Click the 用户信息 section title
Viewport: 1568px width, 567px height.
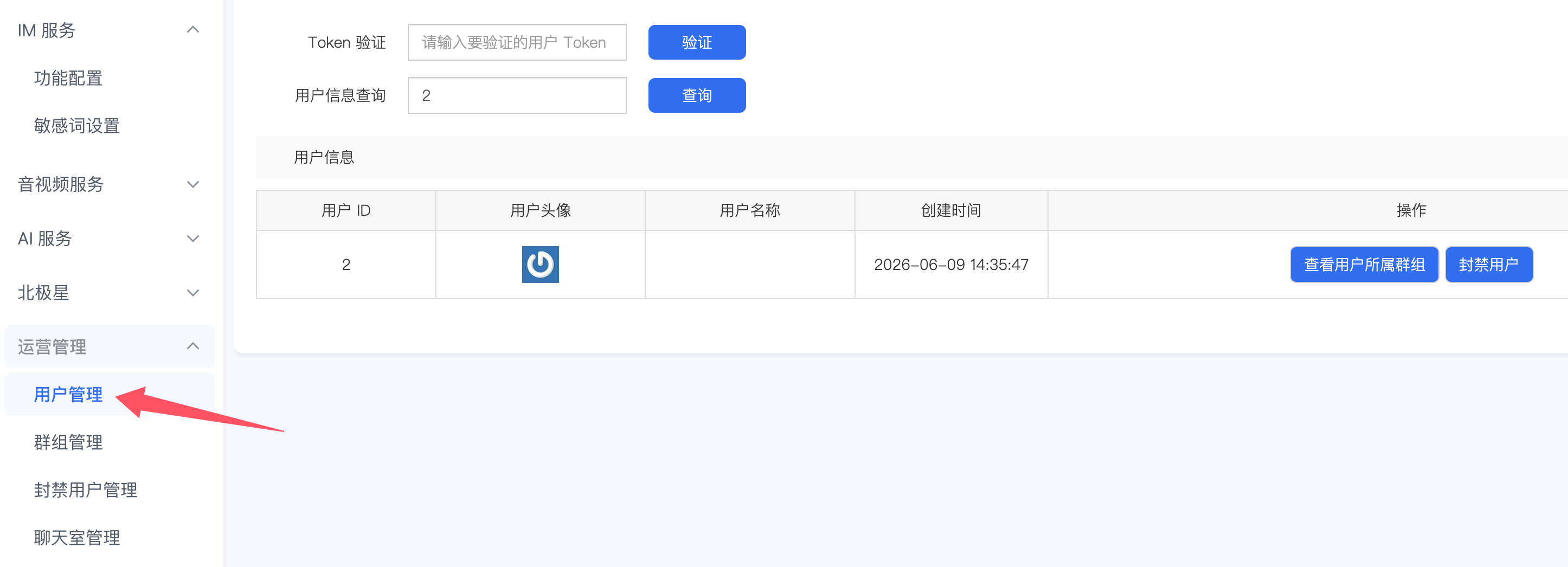pos(324,158)
